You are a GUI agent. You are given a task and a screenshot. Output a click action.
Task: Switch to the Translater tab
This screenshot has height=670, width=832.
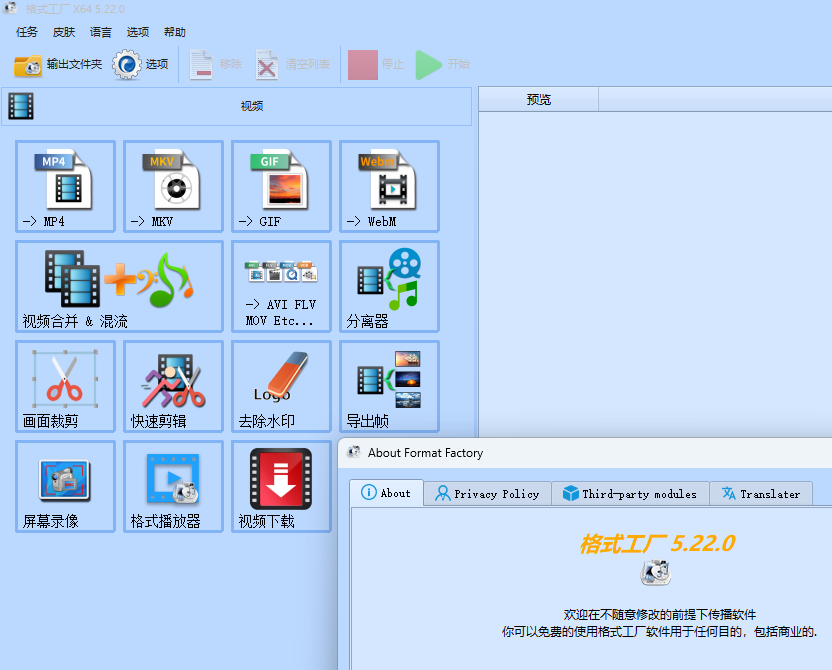[761, 494]
